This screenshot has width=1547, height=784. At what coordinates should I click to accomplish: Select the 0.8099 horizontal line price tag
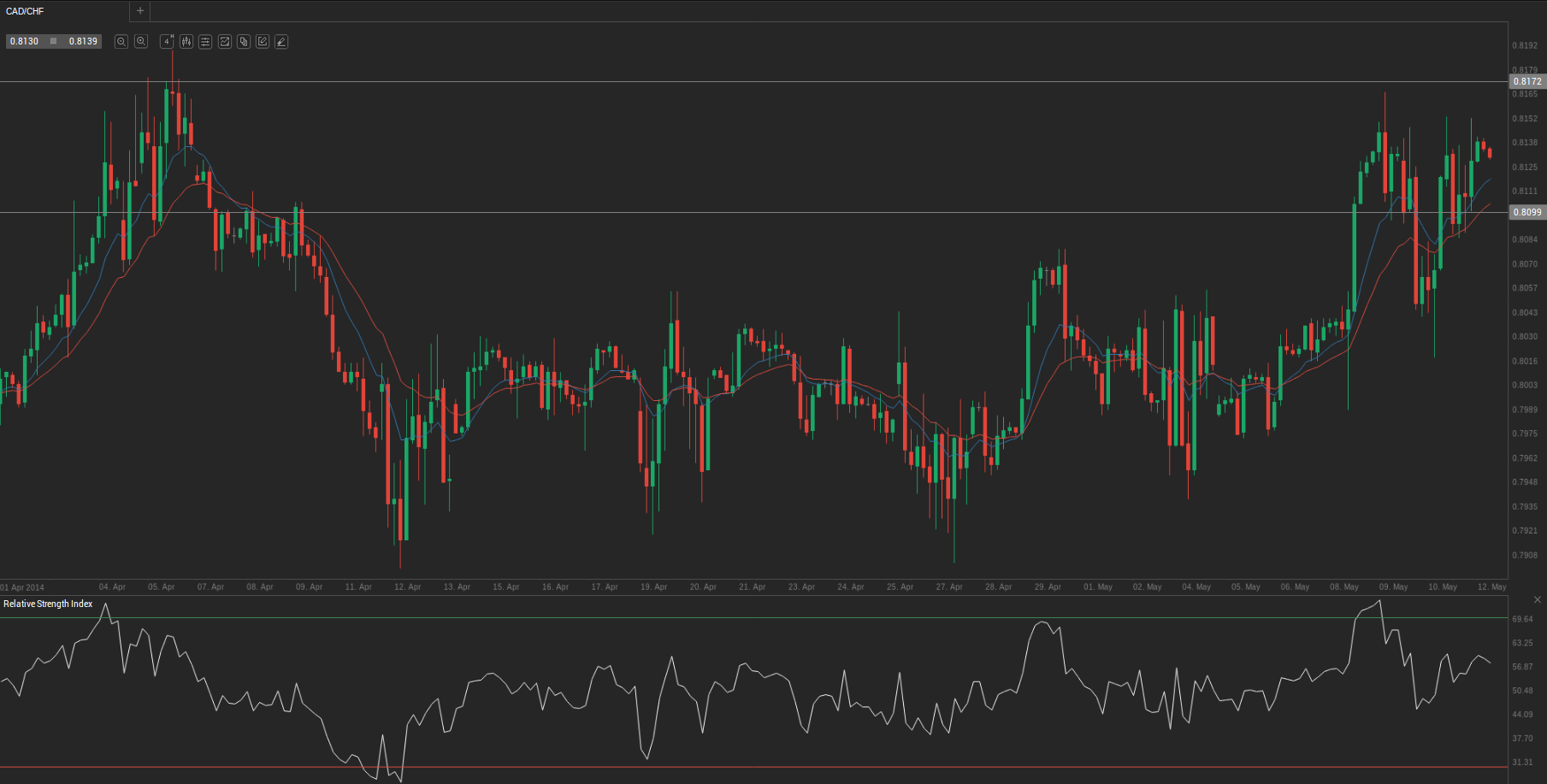point(1526,212)
